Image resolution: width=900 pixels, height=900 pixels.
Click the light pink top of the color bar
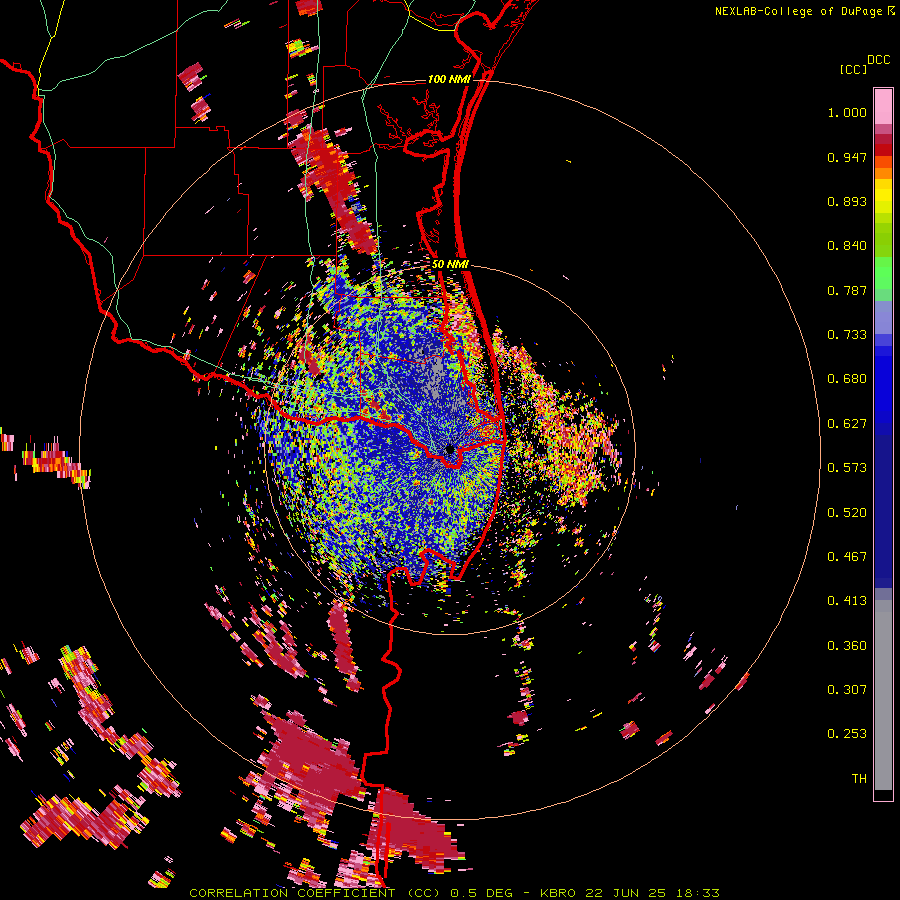pyautogui.click(x=883, y=106)
